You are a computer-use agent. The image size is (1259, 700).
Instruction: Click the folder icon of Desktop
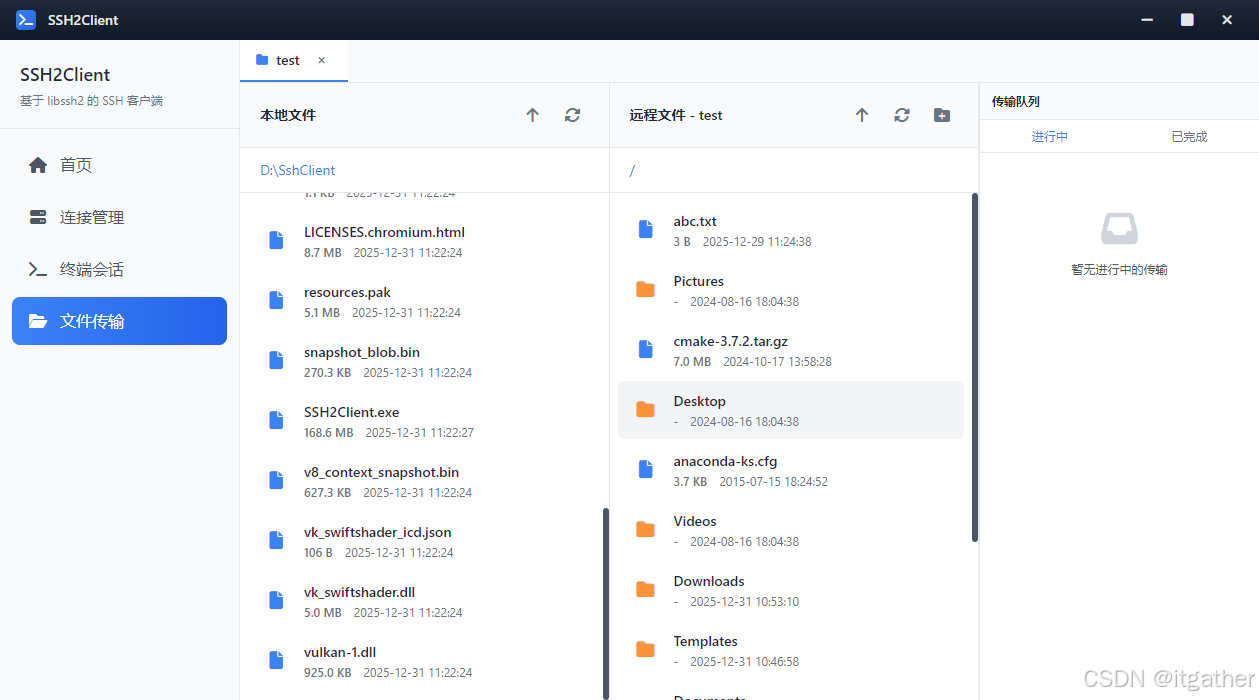[645, 409]
